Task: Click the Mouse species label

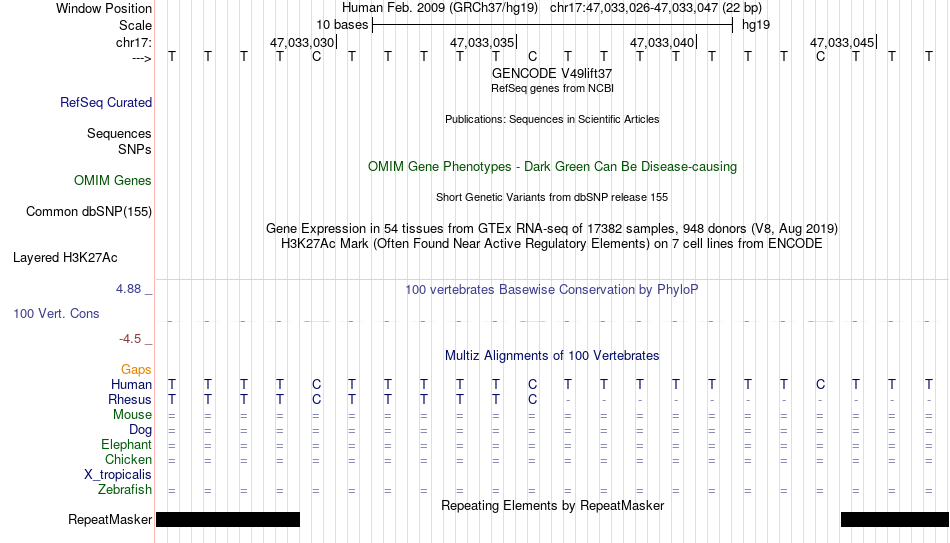Action: coord(132,415)
